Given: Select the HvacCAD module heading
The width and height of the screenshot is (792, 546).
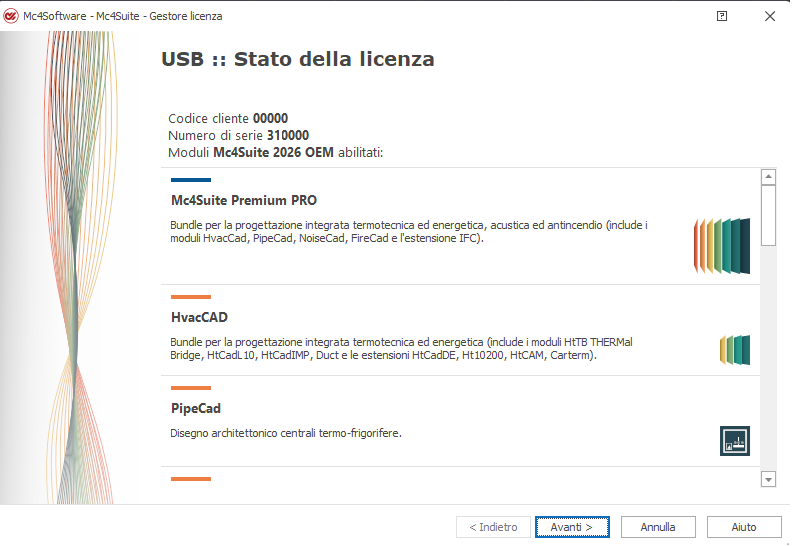Looking at the screenshot, I should coord(200,317).
